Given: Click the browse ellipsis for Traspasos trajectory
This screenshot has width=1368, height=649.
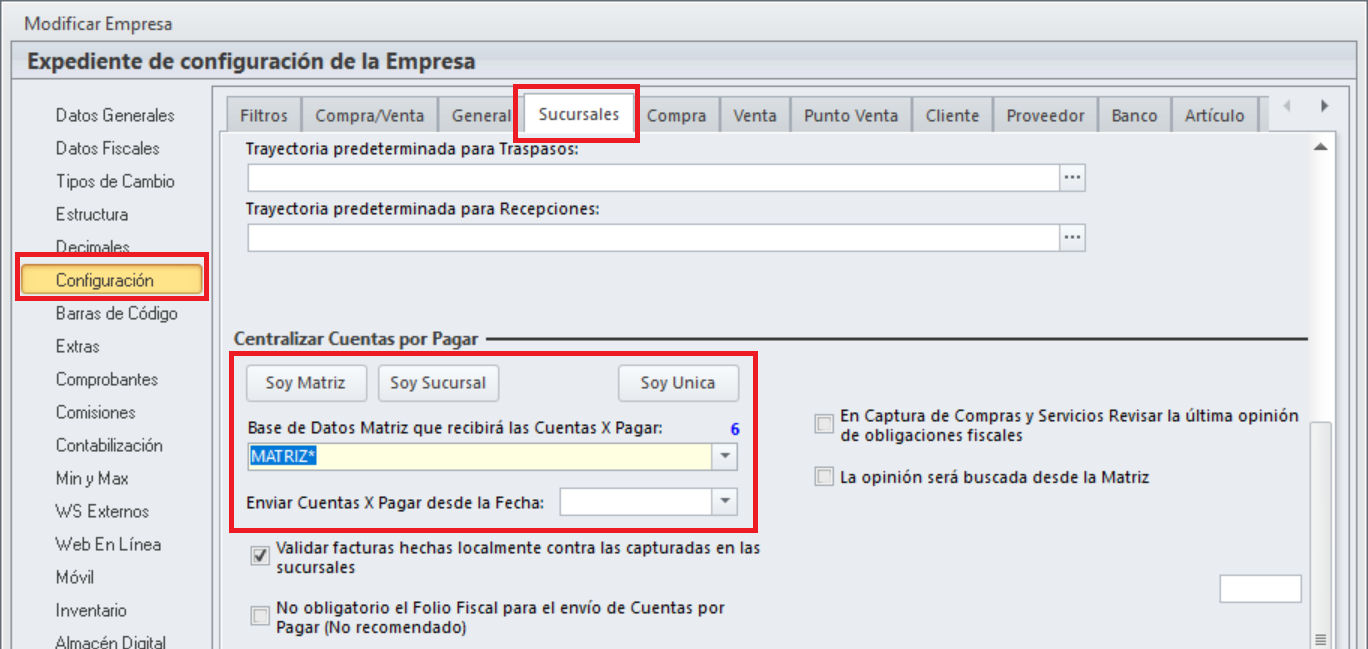Looking at the screenshot, I should [1072, 177].
